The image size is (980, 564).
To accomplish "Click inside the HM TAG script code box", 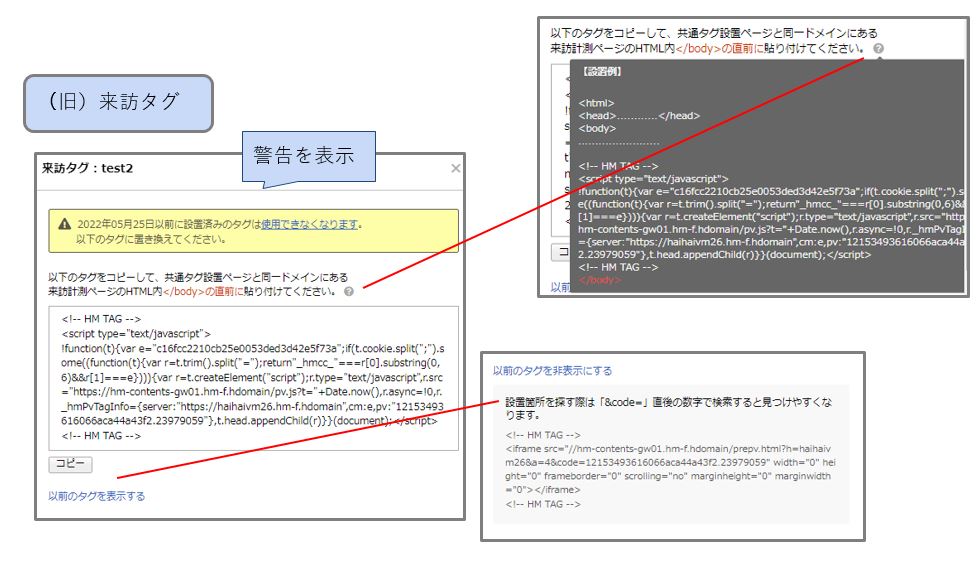I will [254, 378].
